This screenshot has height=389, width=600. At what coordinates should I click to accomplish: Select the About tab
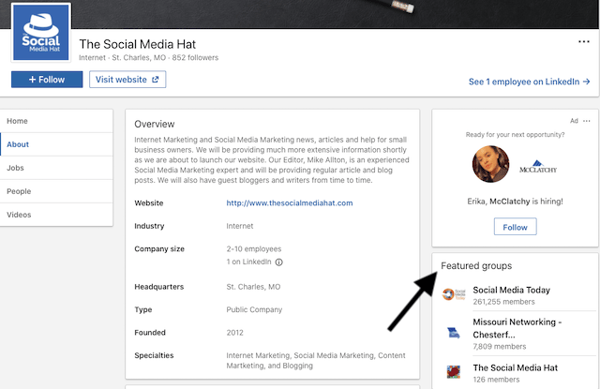coord(56,145)
